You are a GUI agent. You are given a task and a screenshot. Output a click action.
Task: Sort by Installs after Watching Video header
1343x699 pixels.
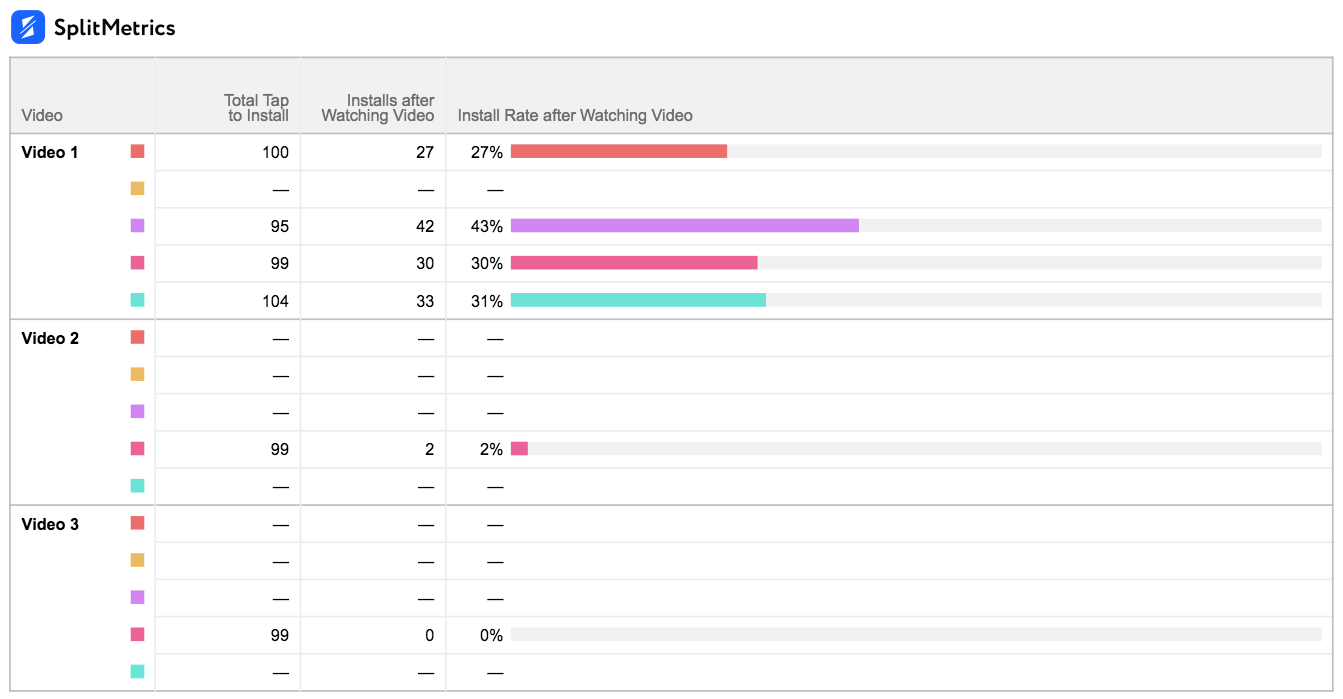point(377,107)
